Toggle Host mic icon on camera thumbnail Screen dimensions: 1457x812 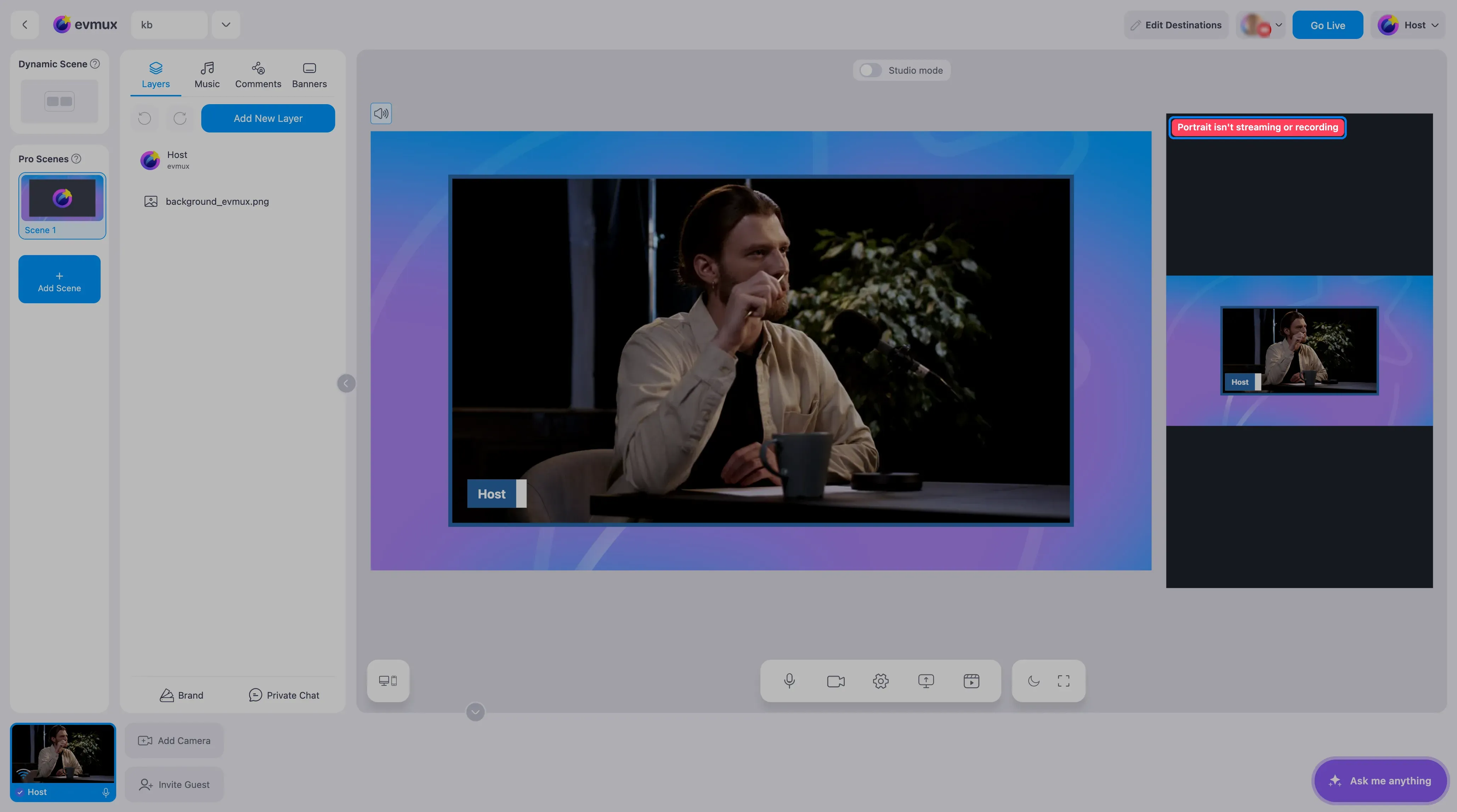[106, 792]
